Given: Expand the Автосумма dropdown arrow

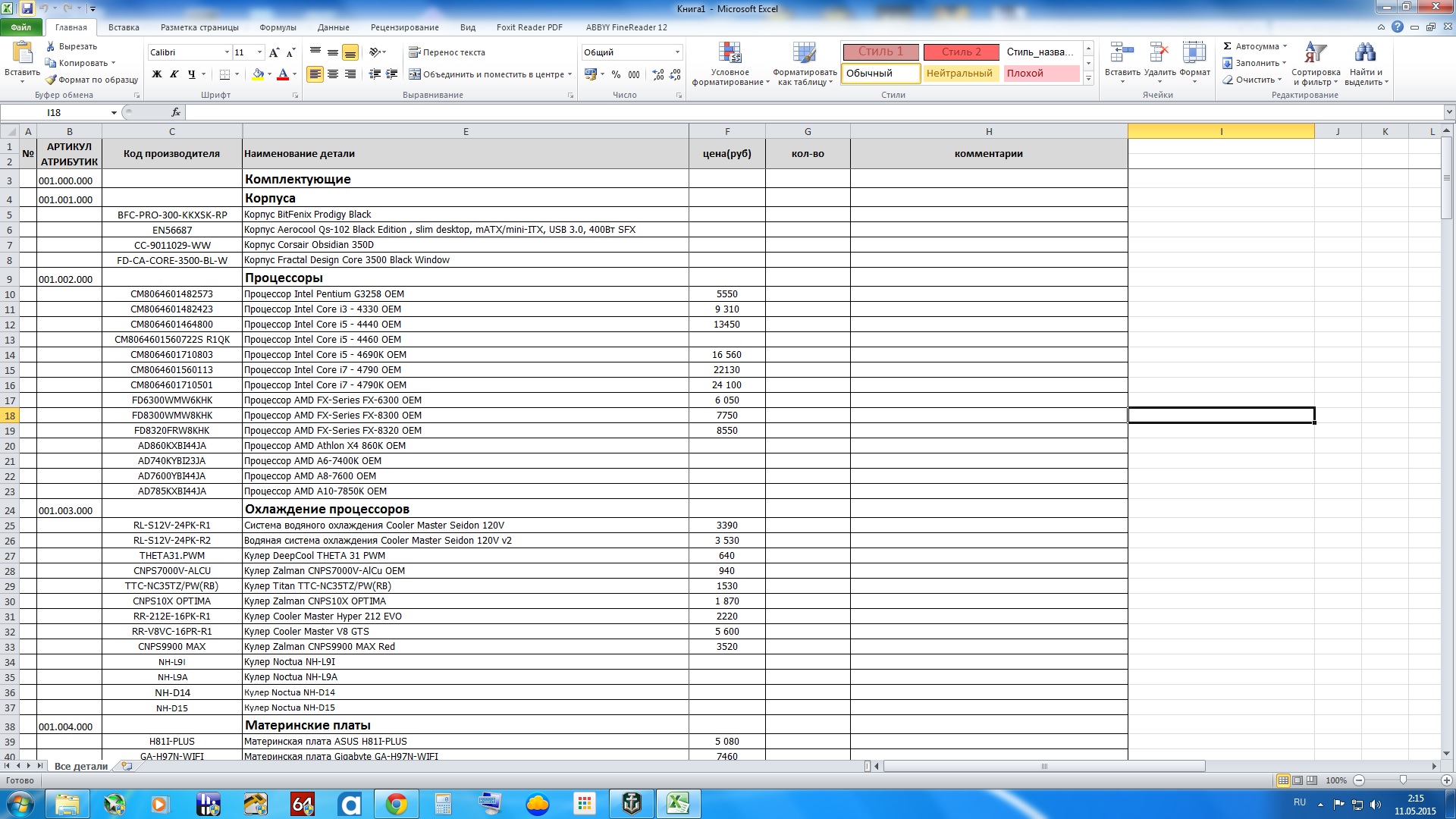Looking at the screenshot, I should point(1285,46).
